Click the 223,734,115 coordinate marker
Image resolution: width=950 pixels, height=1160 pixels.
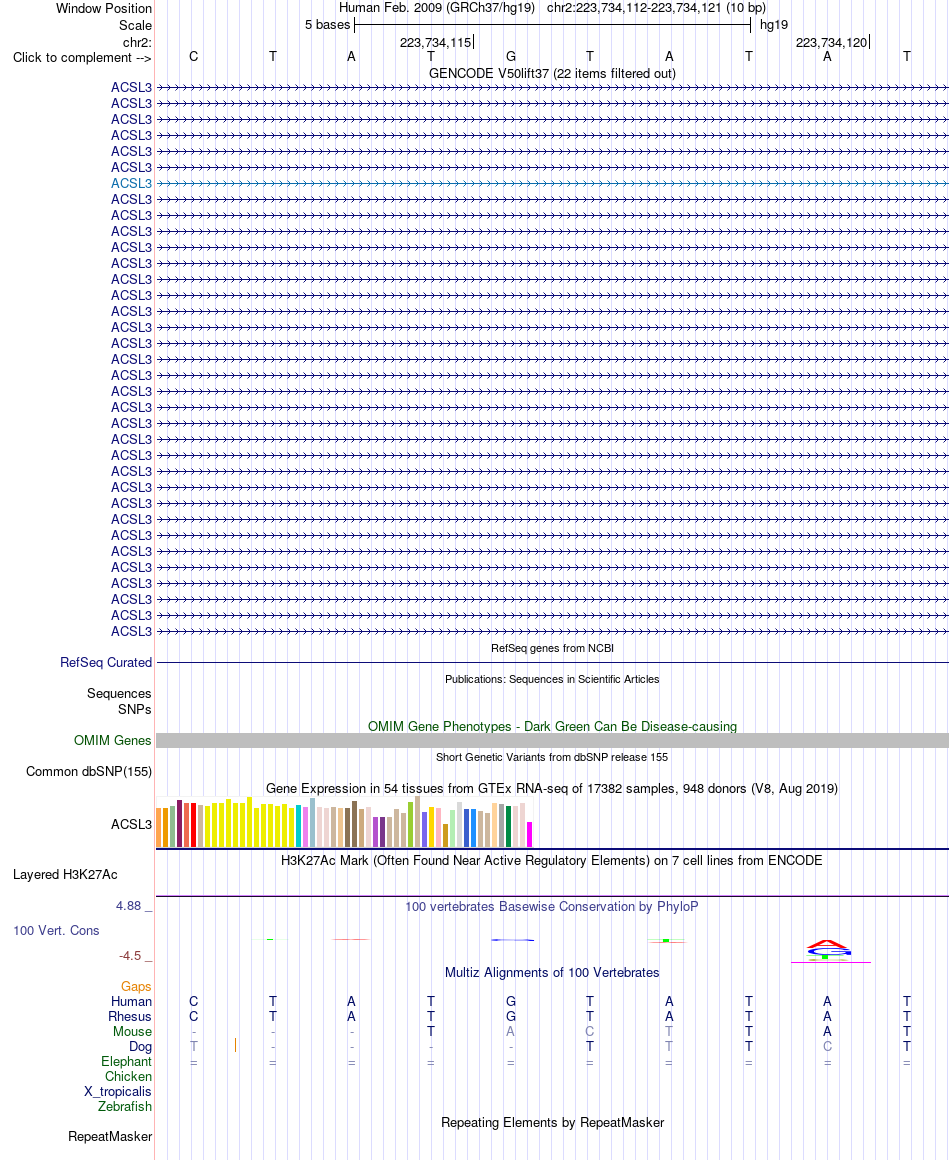pyautogui.click(x=436, y=42)
